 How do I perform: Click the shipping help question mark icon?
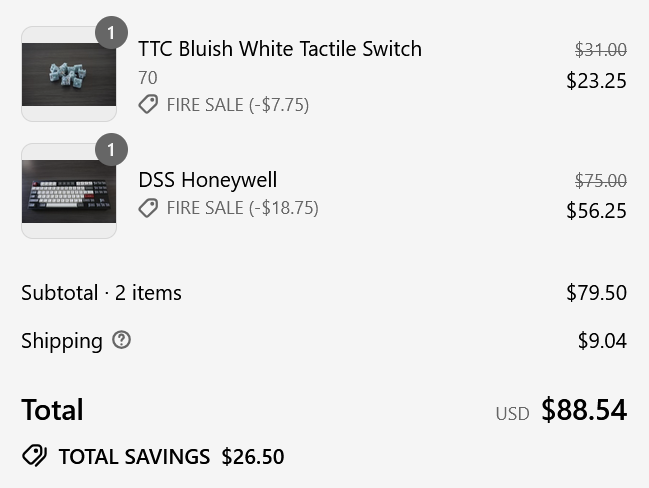pos(122,340)
